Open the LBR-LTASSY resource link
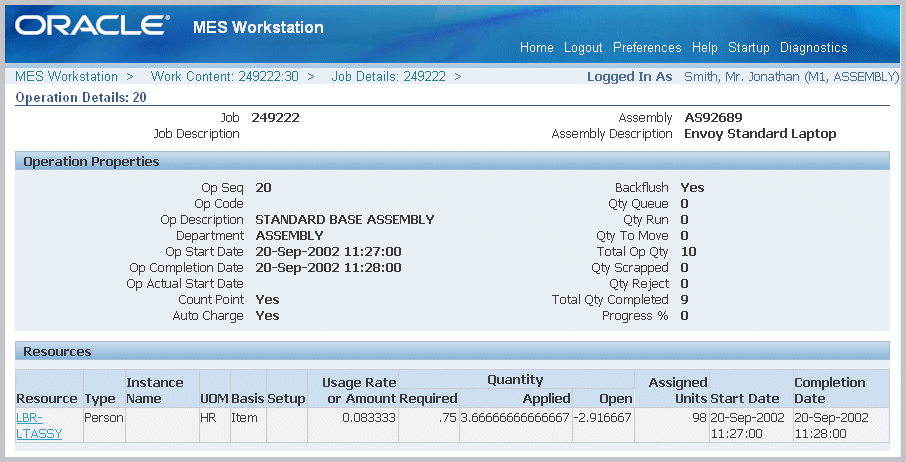906x462 pixels. point(39,426)
